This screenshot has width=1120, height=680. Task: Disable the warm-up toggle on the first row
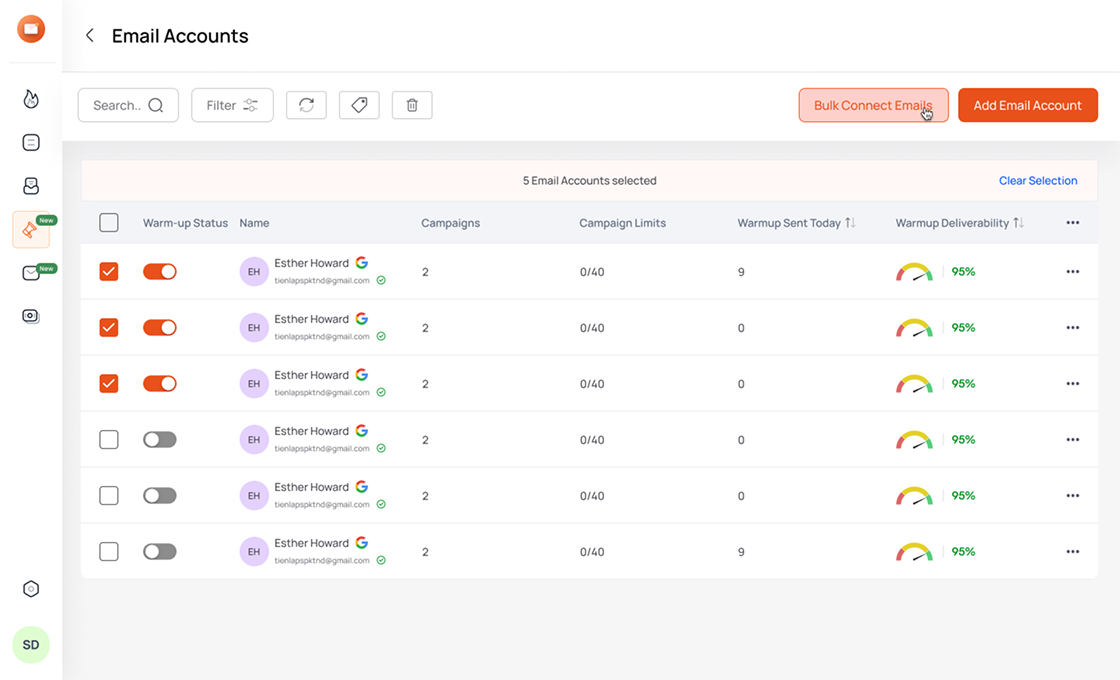pyautogui.click(x=160, y=271)
